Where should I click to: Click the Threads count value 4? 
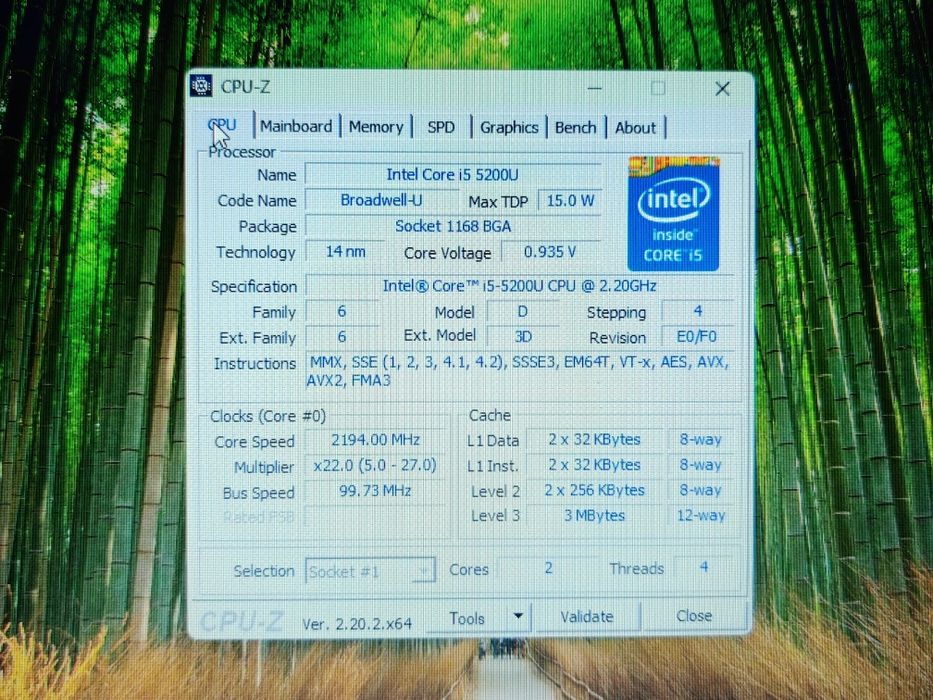point(705,567)
